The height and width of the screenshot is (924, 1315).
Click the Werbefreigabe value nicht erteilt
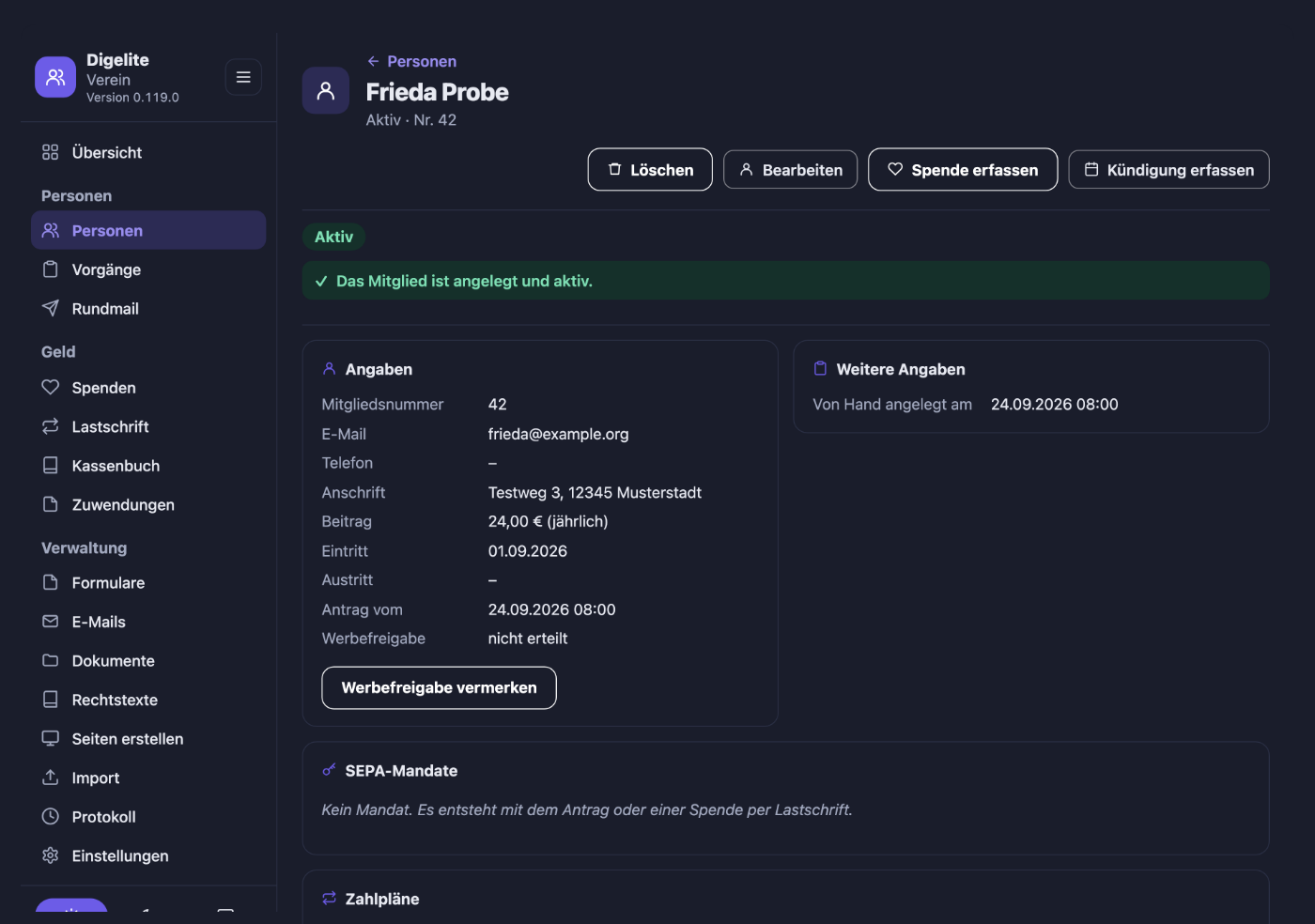(527, 638)
